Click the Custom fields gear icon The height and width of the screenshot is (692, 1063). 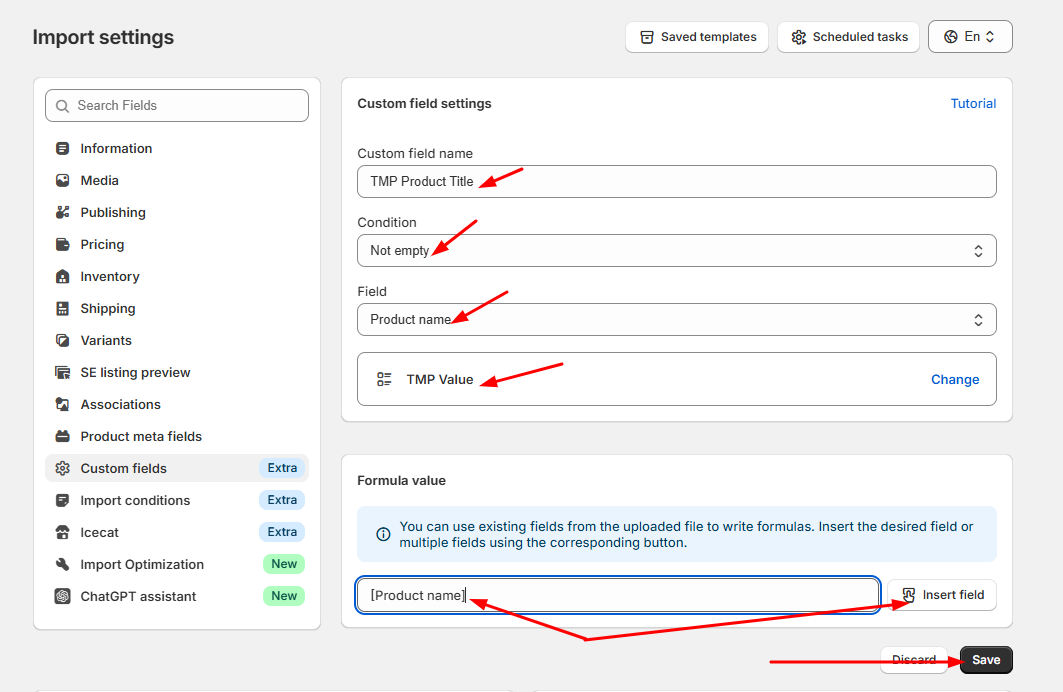pyautogui.click(x=62, y=468)
